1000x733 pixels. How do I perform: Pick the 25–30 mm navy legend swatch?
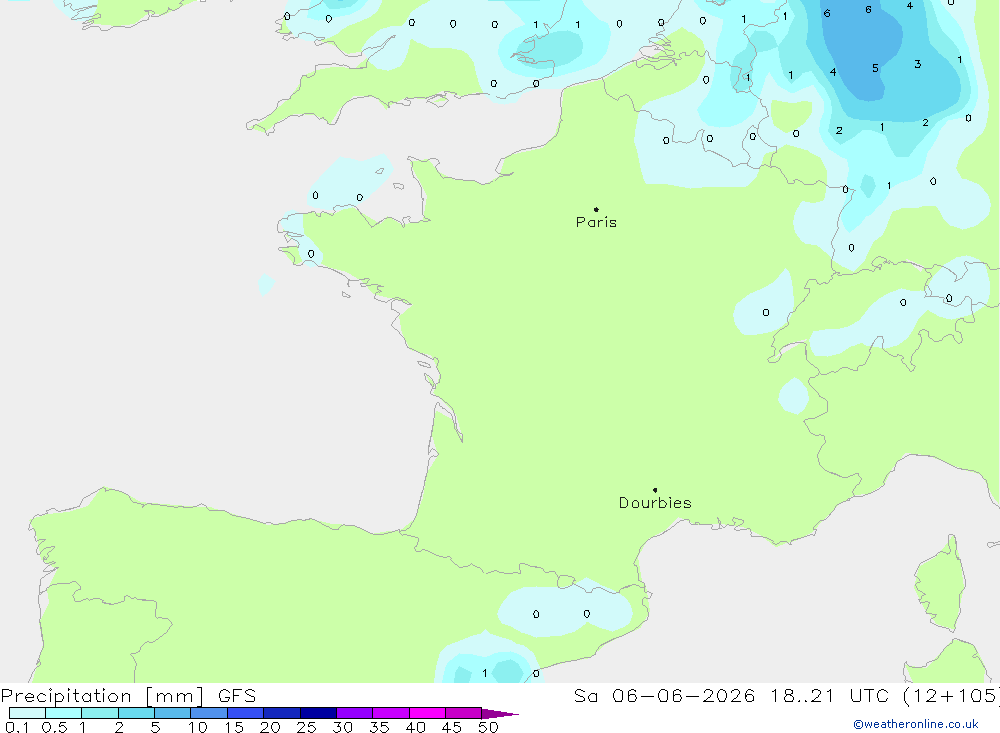point(318,713)
